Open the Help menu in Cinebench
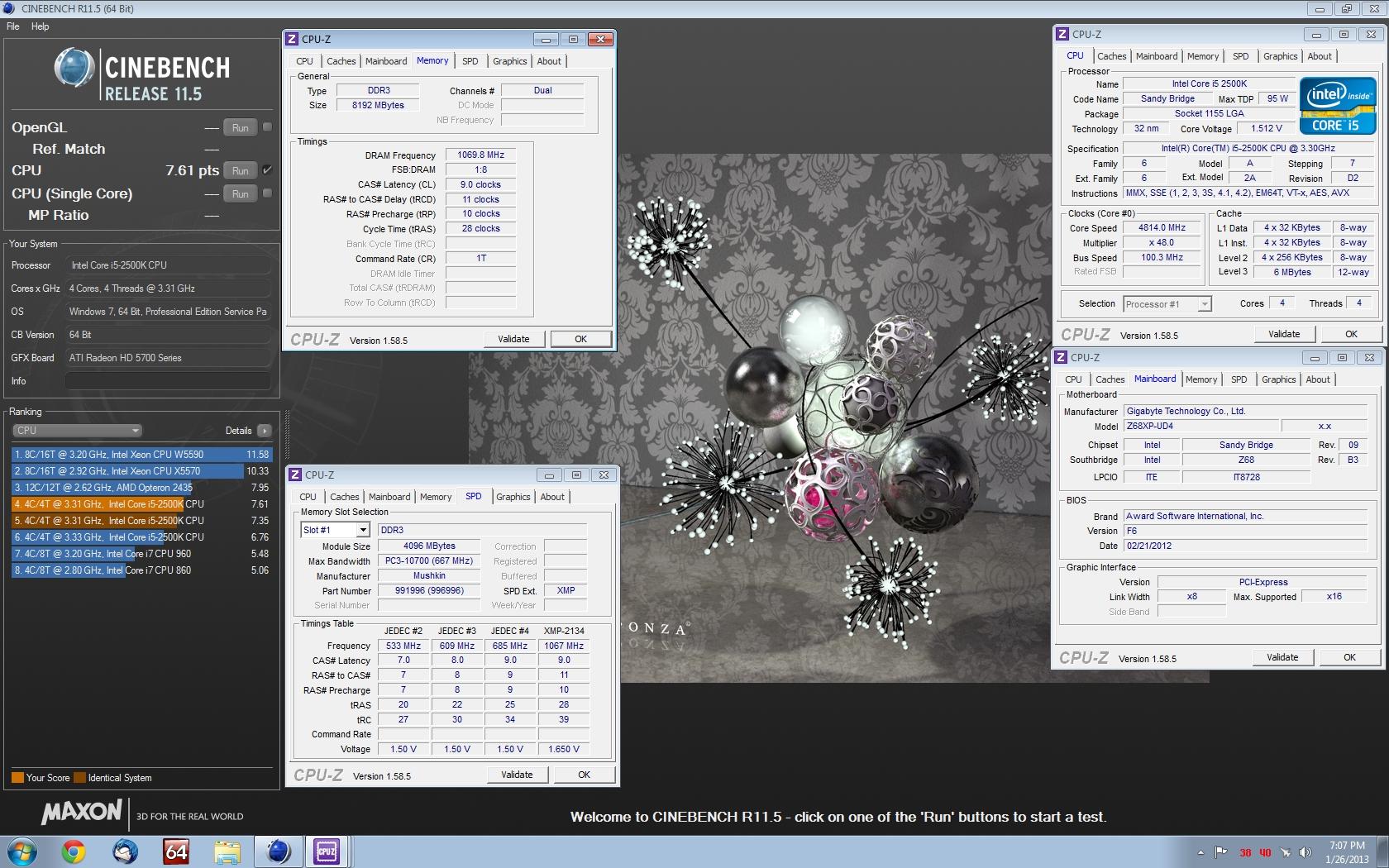Screen dimensions: 1389x868 [41, 26]
